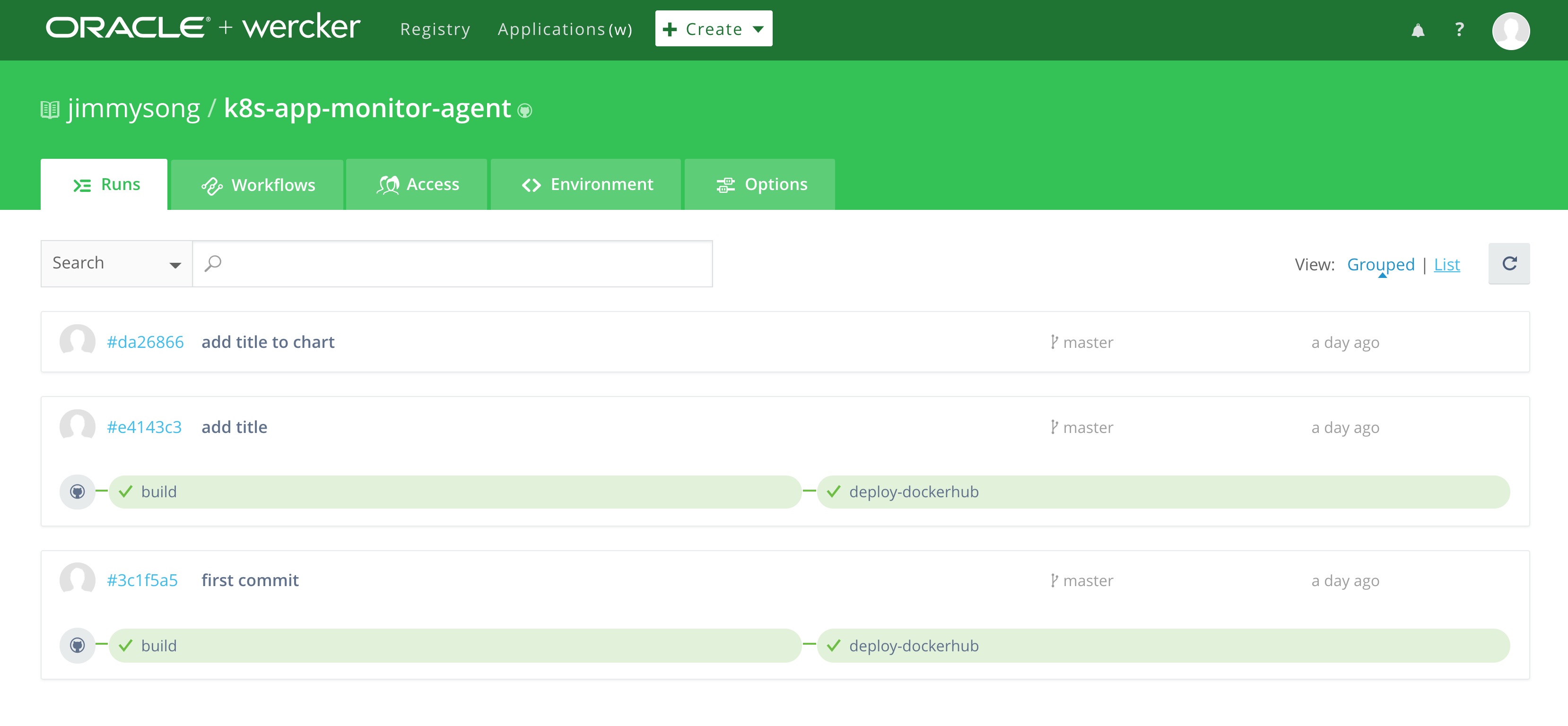The image size is (1568, 726).
Task: Open the user profile avatar menu
Action: click(1510, 30)
